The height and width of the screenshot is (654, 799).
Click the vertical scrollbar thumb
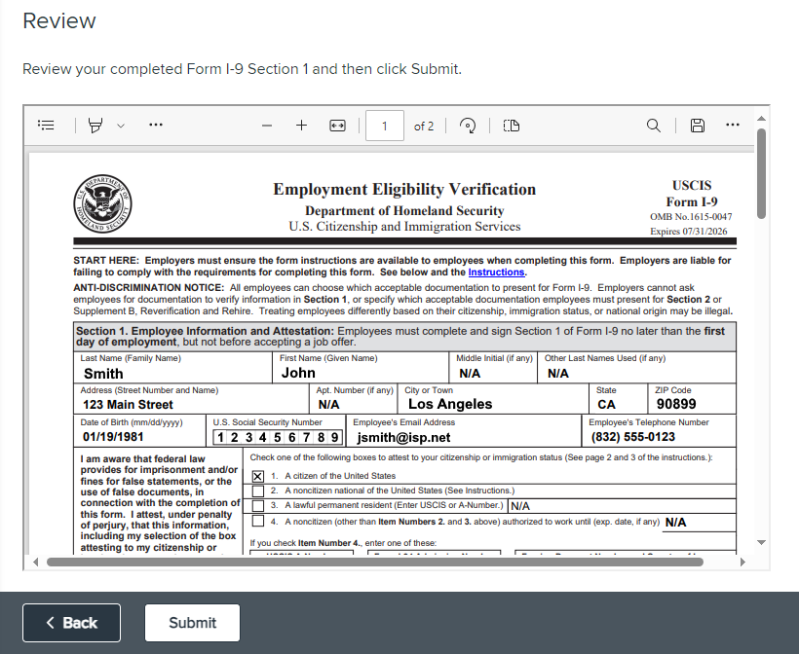(761, 173)
